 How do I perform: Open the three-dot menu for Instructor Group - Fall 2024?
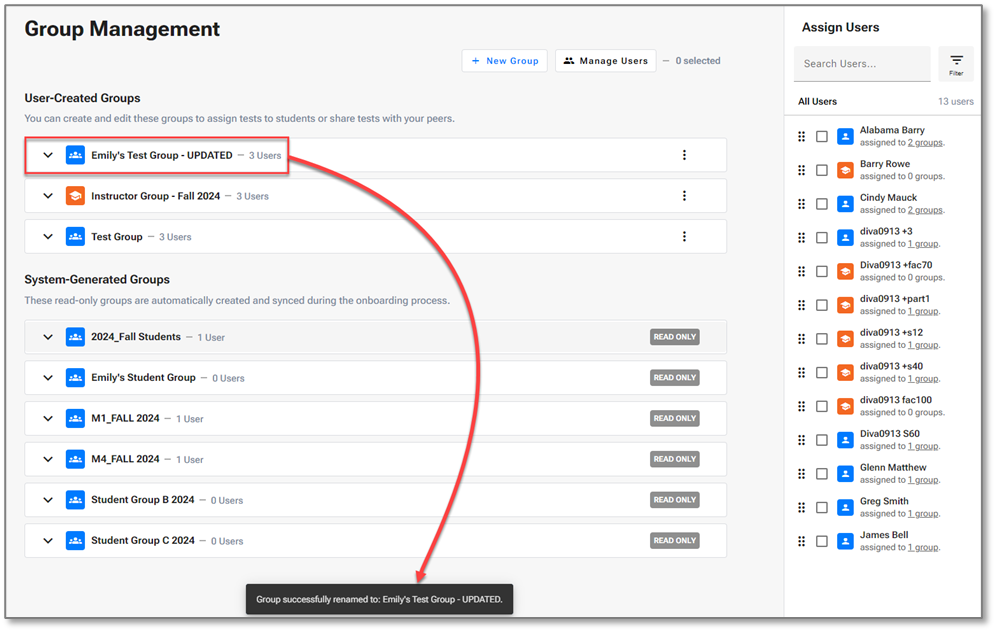[684, 196]
